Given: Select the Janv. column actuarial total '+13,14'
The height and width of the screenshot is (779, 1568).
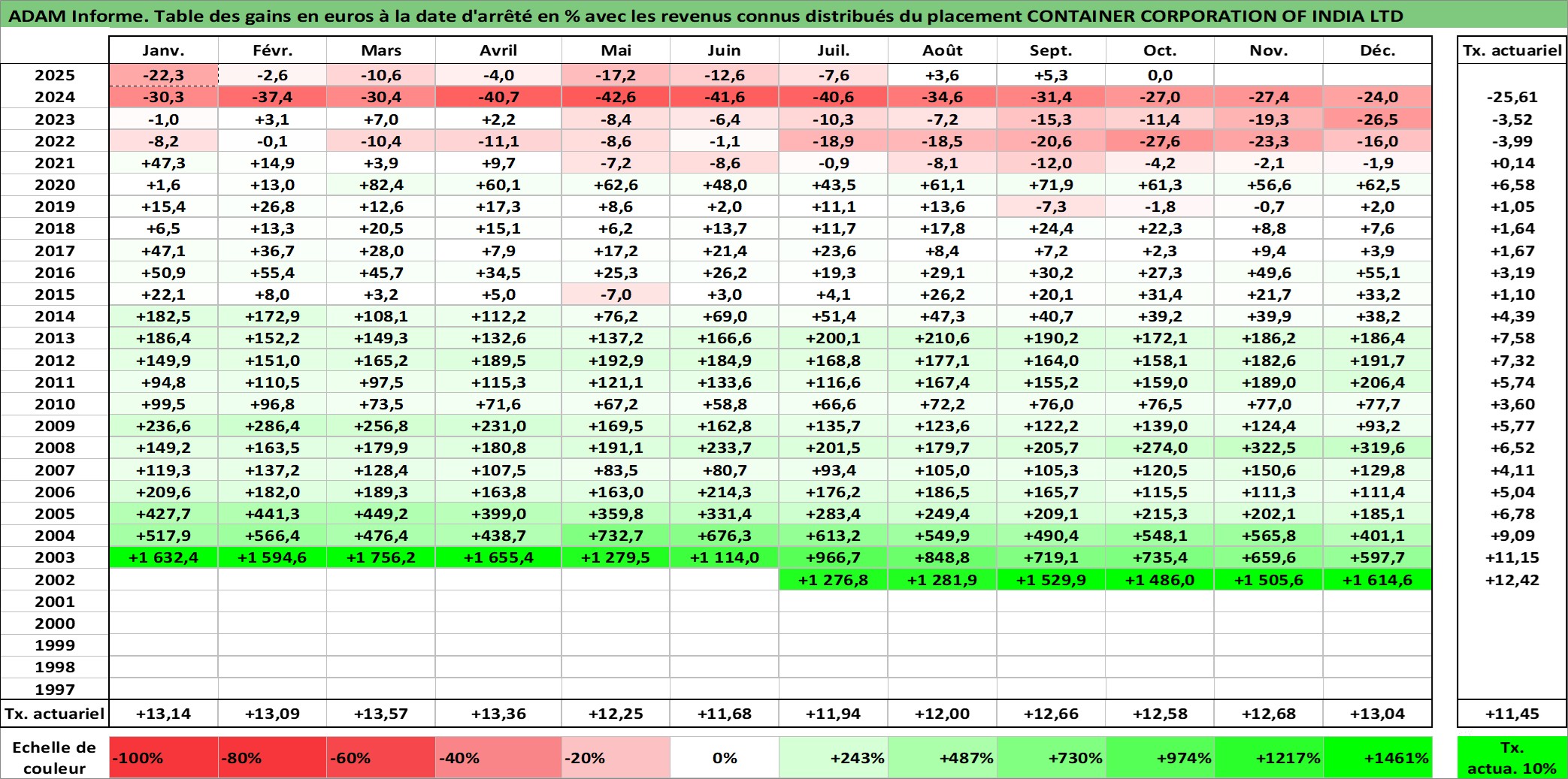Looking at the screenshot, I should 164,714.
